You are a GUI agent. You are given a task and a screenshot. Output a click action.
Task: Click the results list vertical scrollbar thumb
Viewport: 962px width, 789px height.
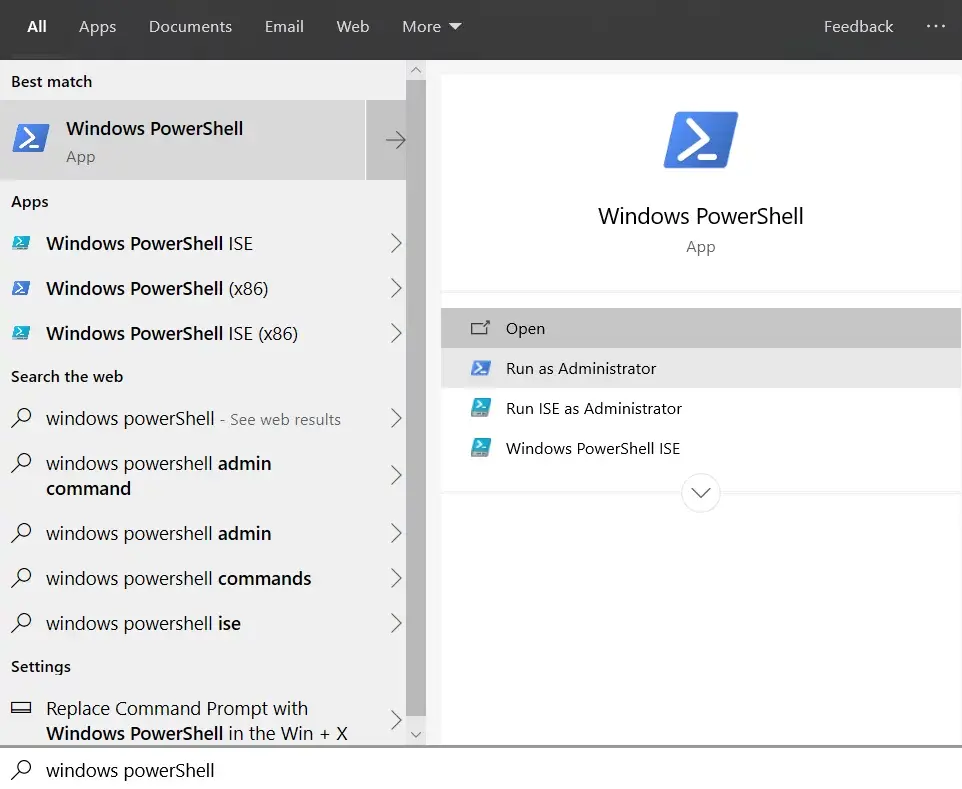tap(416, 398)
